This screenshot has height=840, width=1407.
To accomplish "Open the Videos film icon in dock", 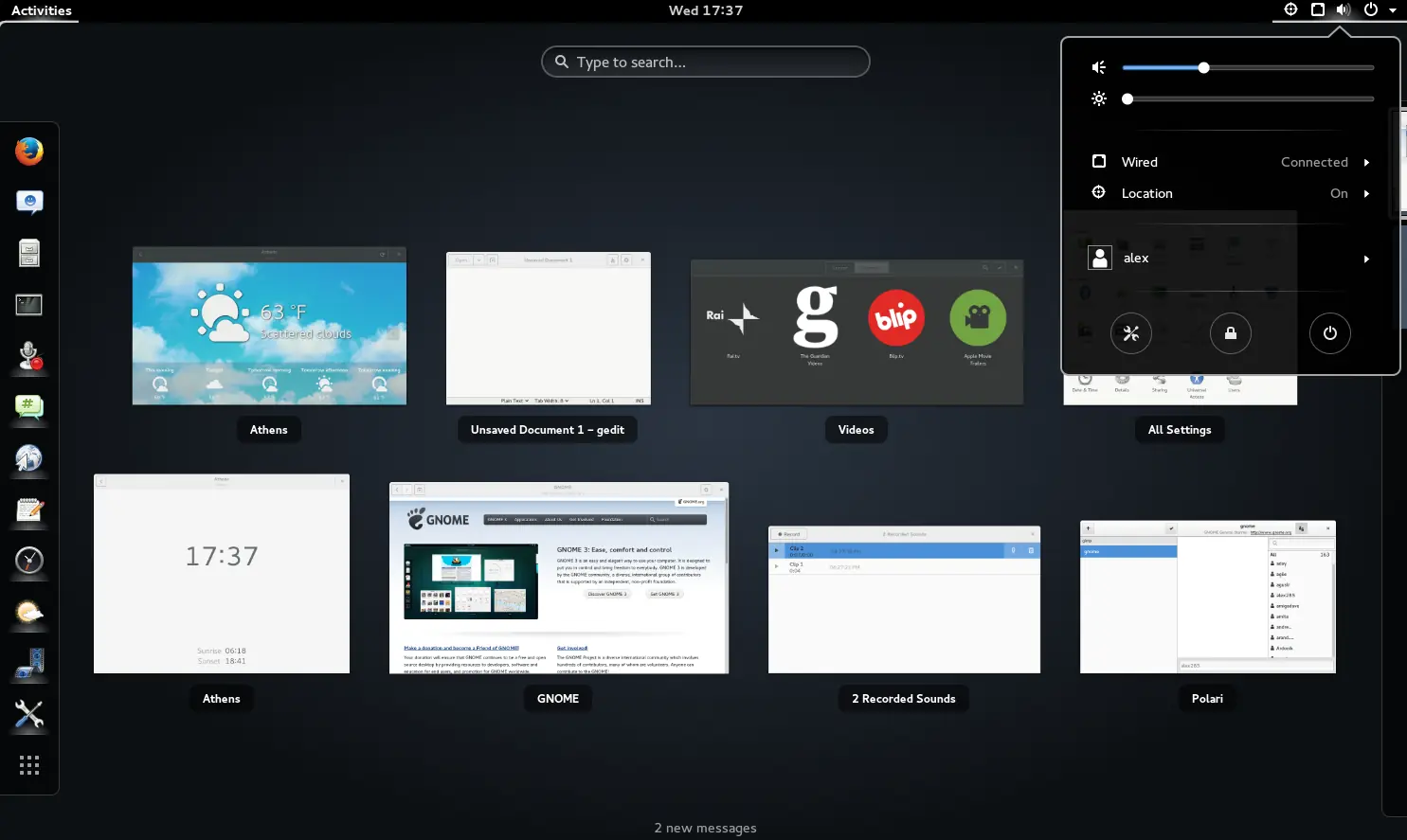I will tap(29, 663).
